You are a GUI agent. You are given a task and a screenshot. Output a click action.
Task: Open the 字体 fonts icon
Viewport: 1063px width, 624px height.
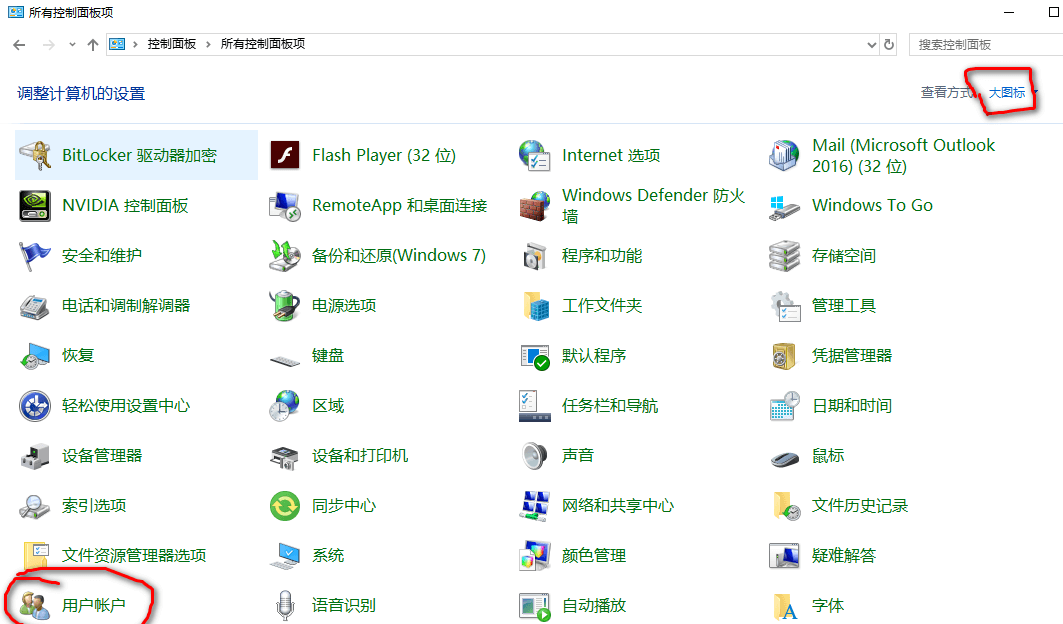[x=784, y=606]
